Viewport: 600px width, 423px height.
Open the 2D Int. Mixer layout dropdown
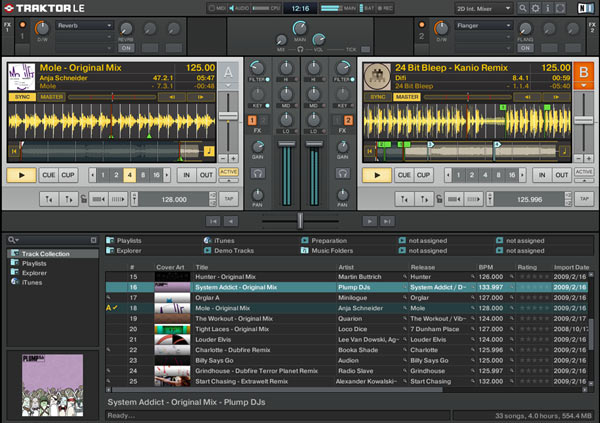click(484, 8)
